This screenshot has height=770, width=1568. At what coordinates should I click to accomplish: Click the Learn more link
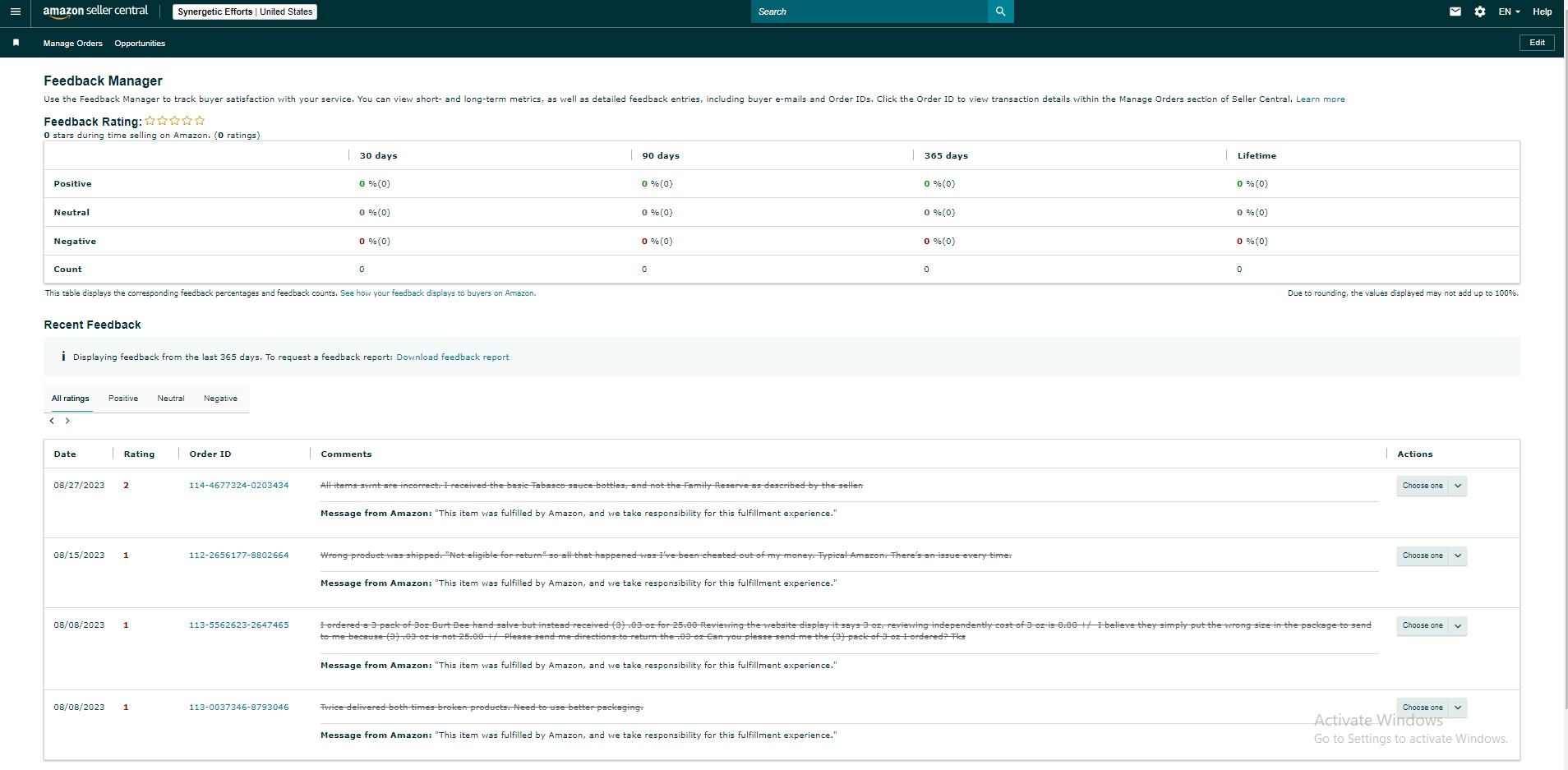pos(1320,99)
